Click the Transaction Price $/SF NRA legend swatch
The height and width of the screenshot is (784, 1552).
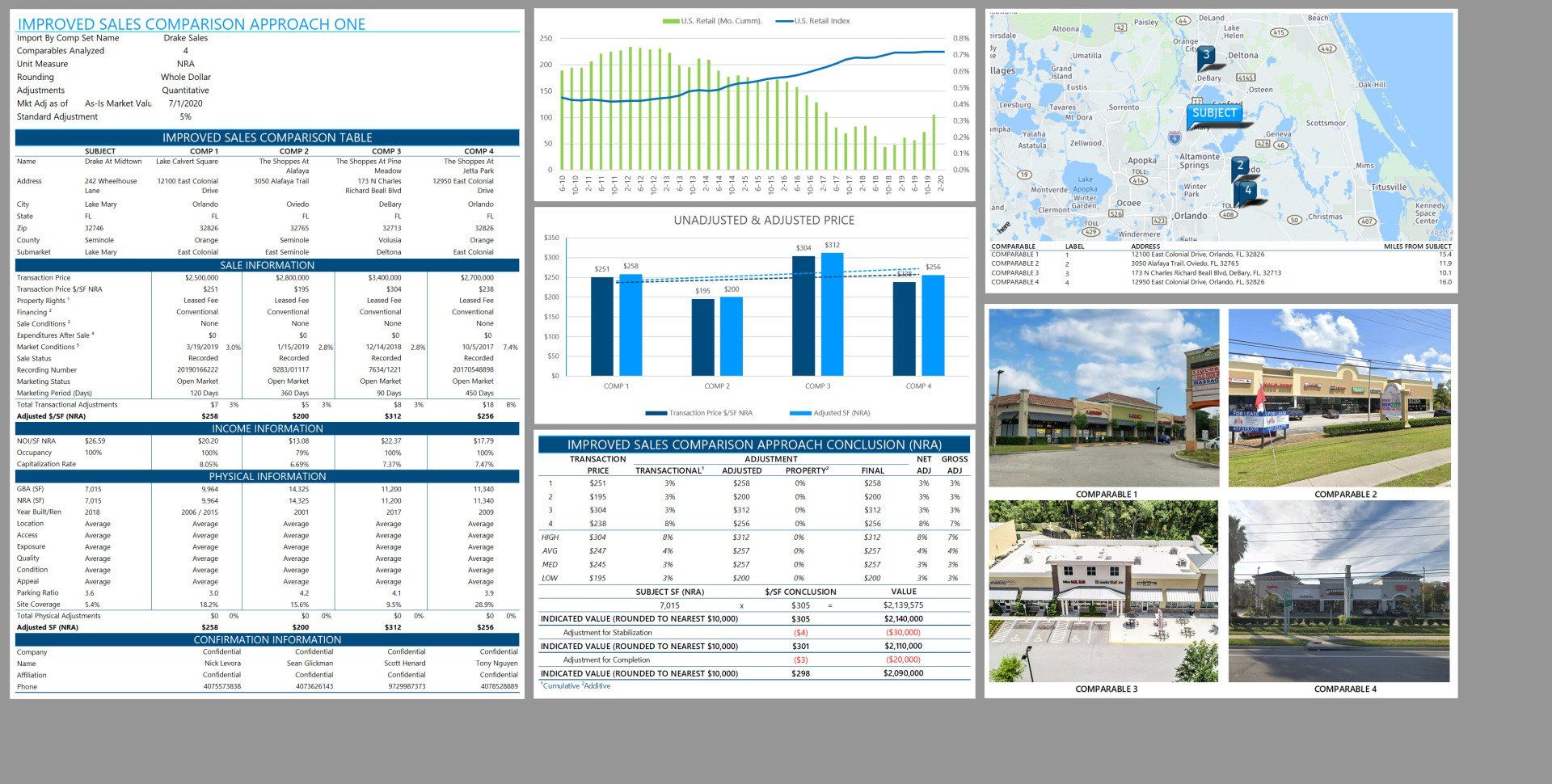pos(656,413)
